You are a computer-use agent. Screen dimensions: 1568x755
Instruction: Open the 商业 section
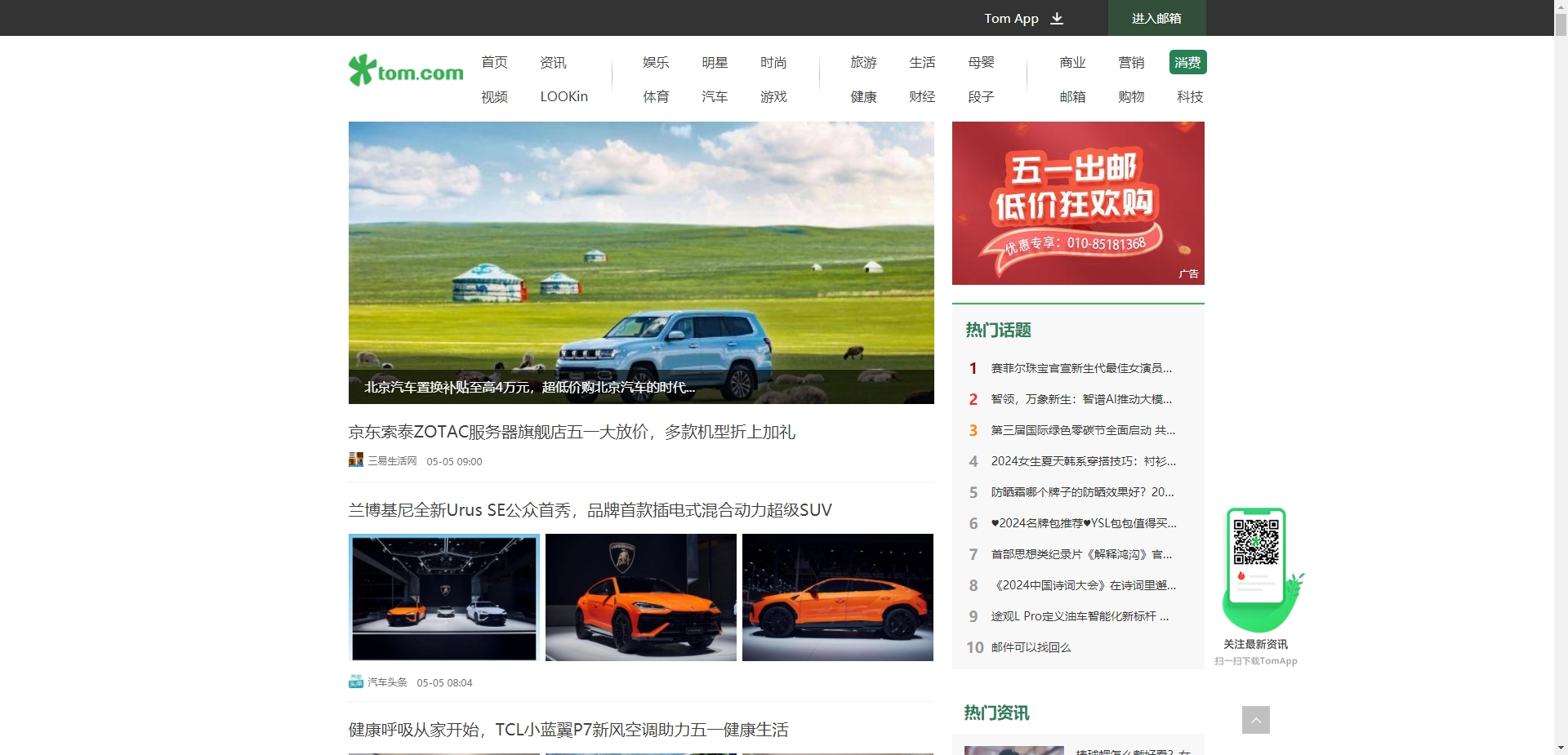[1072, 62]
